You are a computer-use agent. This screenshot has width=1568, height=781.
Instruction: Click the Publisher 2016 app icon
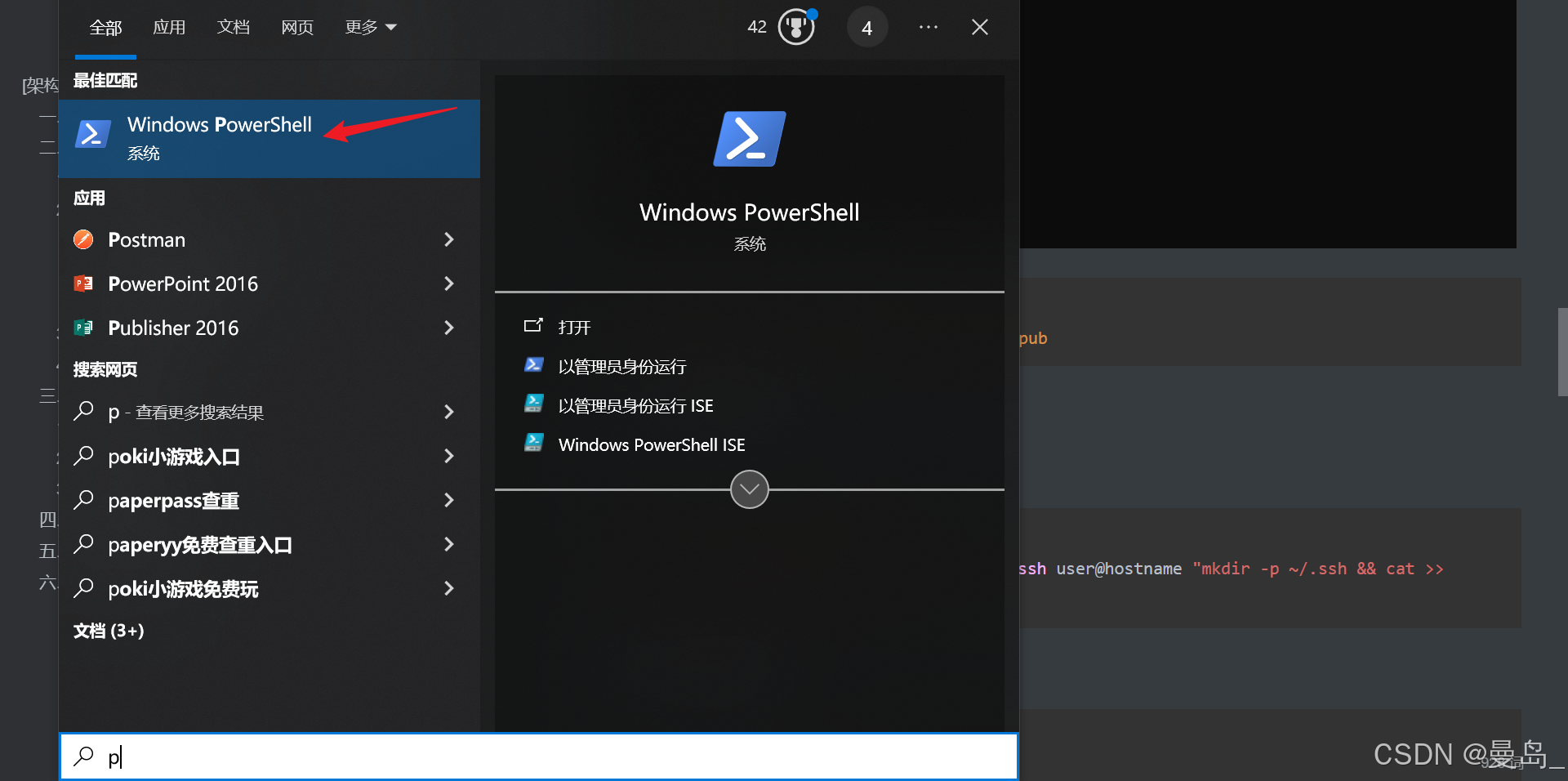pyautogui.click(x=83, y=328)
